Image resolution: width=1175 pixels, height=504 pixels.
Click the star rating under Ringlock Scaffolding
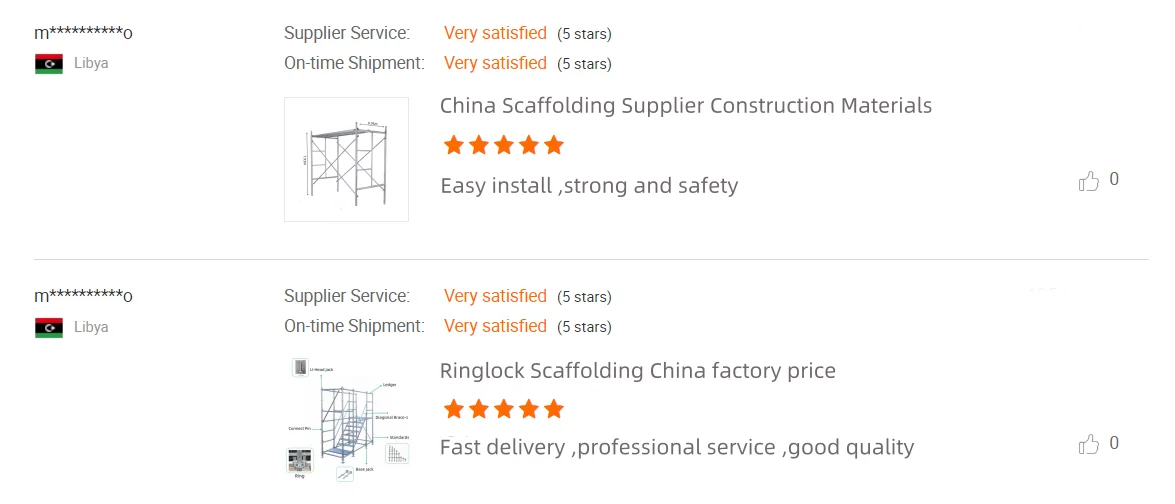pos(503,409)
